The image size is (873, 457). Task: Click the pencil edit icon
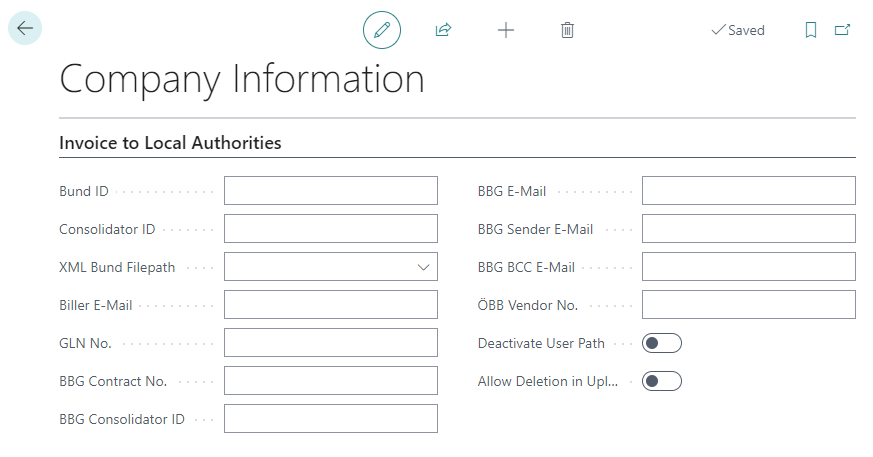(381, 30)
